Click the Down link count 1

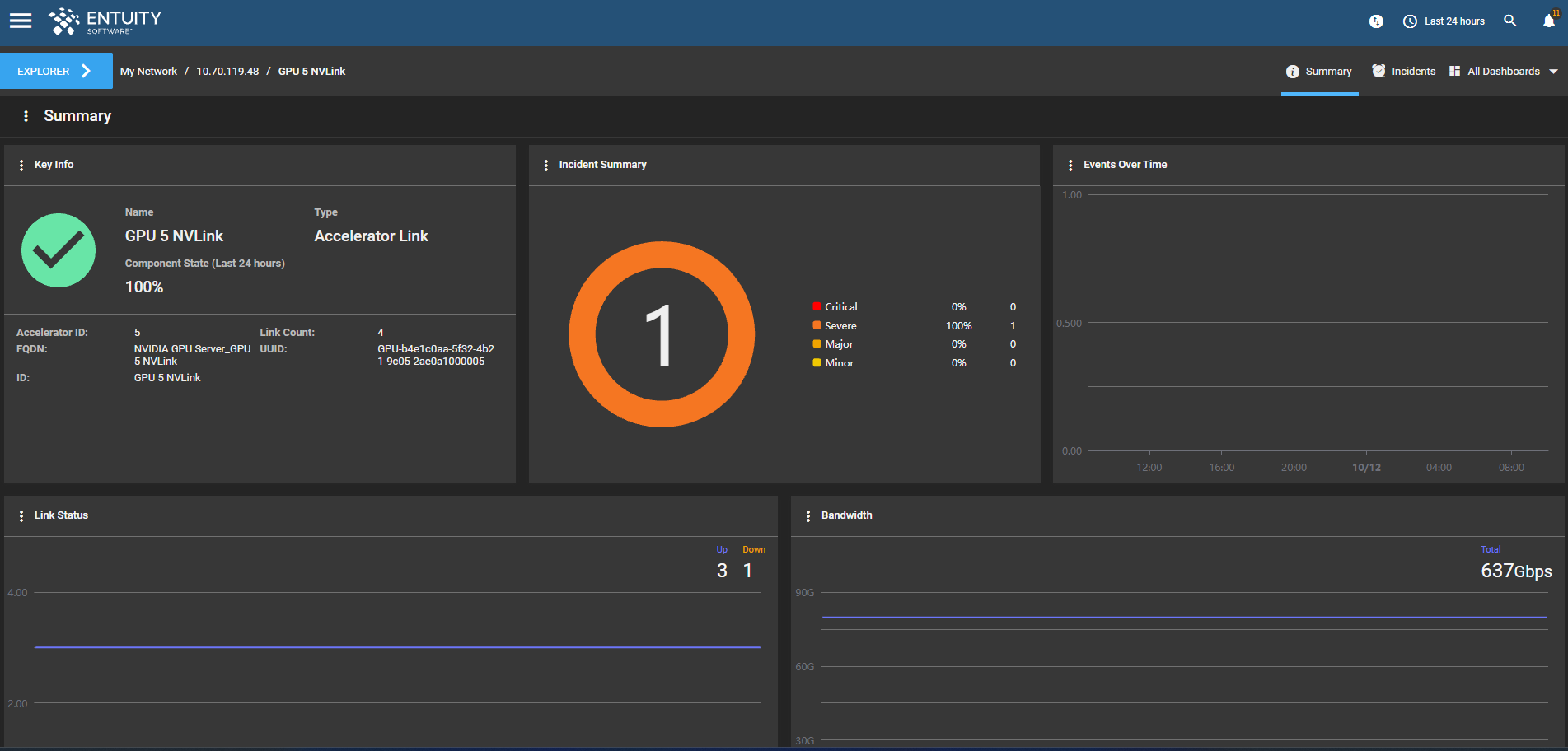click(x=748, y=571)
